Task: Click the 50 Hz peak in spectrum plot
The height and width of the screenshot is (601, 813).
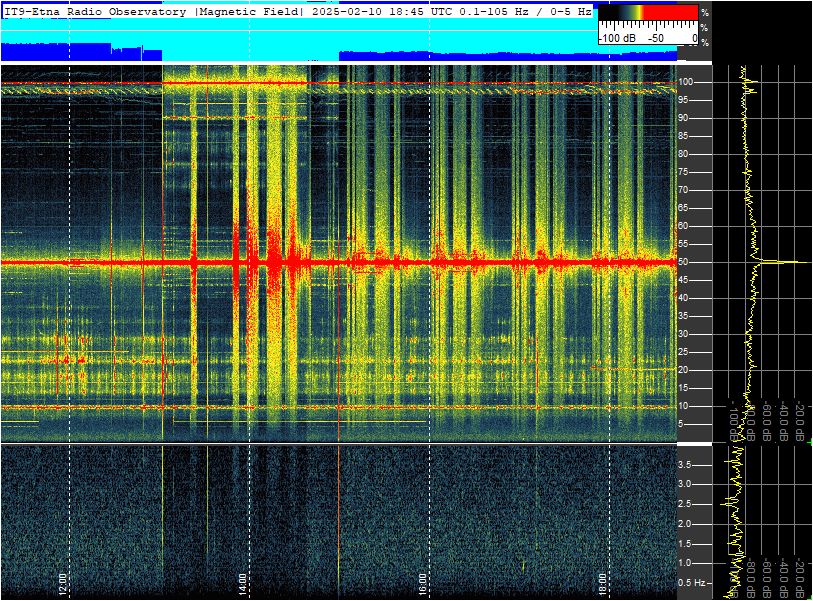Action: pos(783,262)
